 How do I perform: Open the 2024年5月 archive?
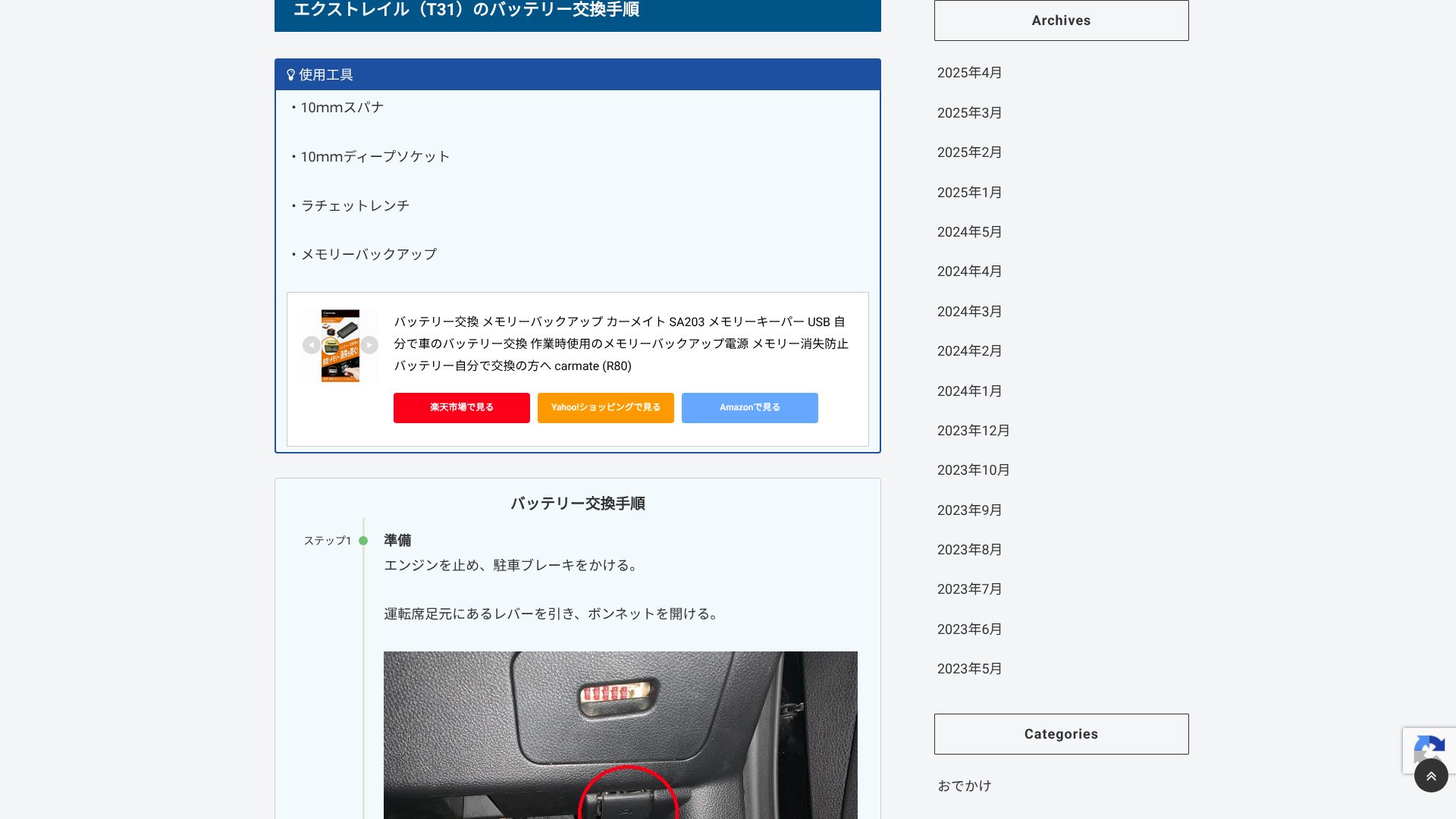[x=969, y=232]
